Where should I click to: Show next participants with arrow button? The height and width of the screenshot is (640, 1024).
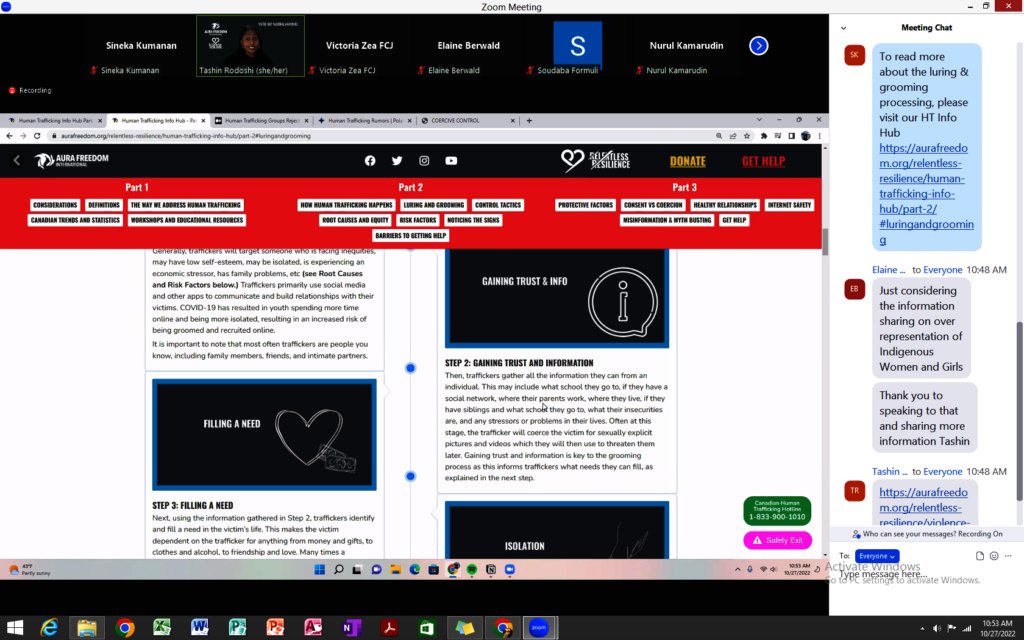pos(759,45)
